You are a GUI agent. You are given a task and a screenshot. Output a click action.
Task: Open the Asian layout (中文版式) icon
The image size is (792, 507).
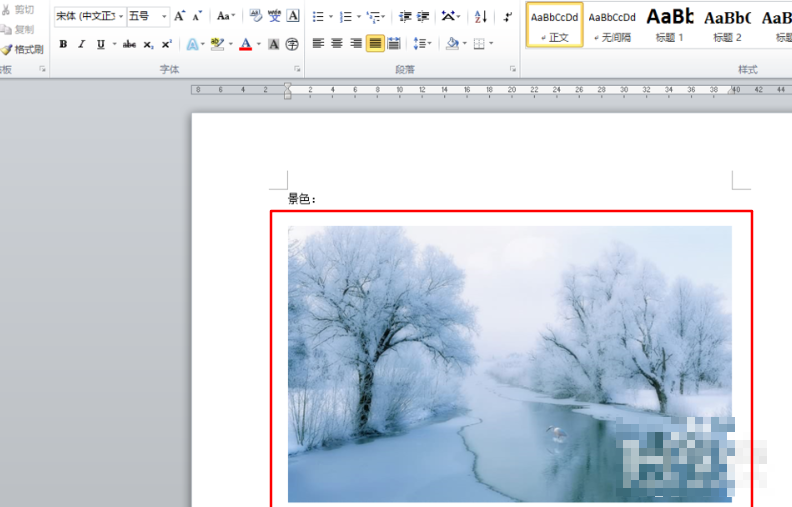tap(448, 16)
